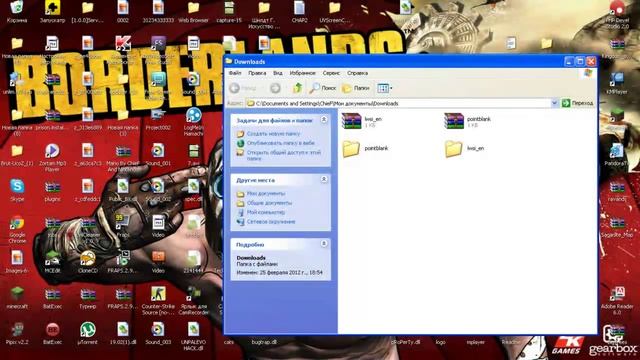Go to Общие документы from Other Places
The width and height of the screenshot is (640, 360).
269,203
